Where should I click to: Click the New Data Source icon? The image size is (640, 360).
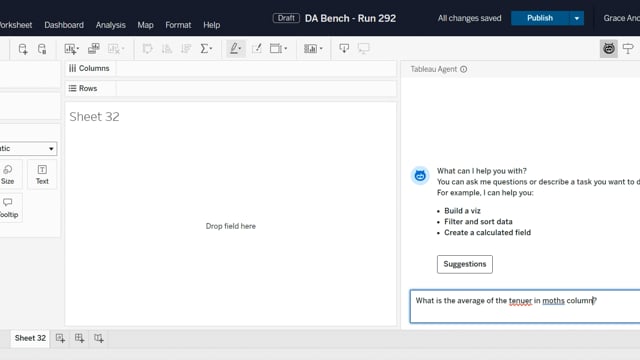point(23,49)
